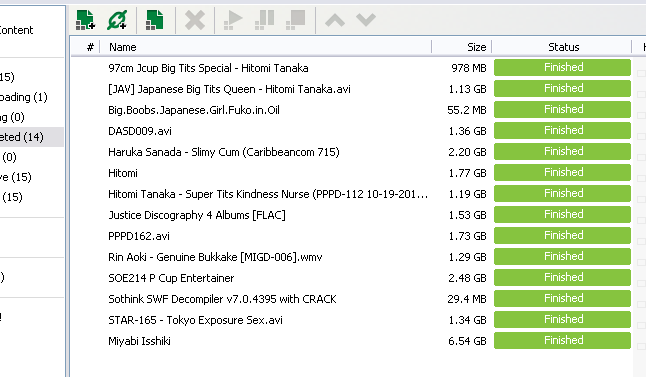Click the 2.20 GB size cell
The height and width of the screenshot is (377, 646).
click(x=467, y=152)
